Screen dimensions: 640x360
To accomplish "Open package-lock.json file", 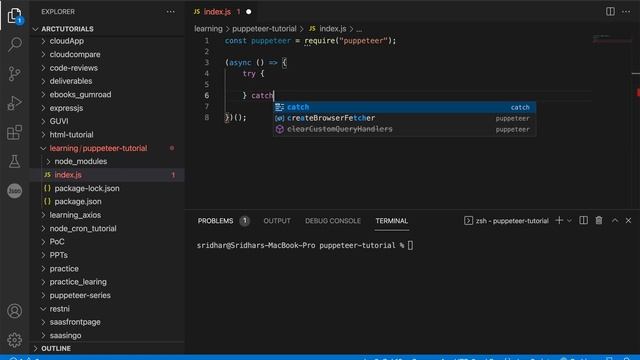I will click(87, 188).
